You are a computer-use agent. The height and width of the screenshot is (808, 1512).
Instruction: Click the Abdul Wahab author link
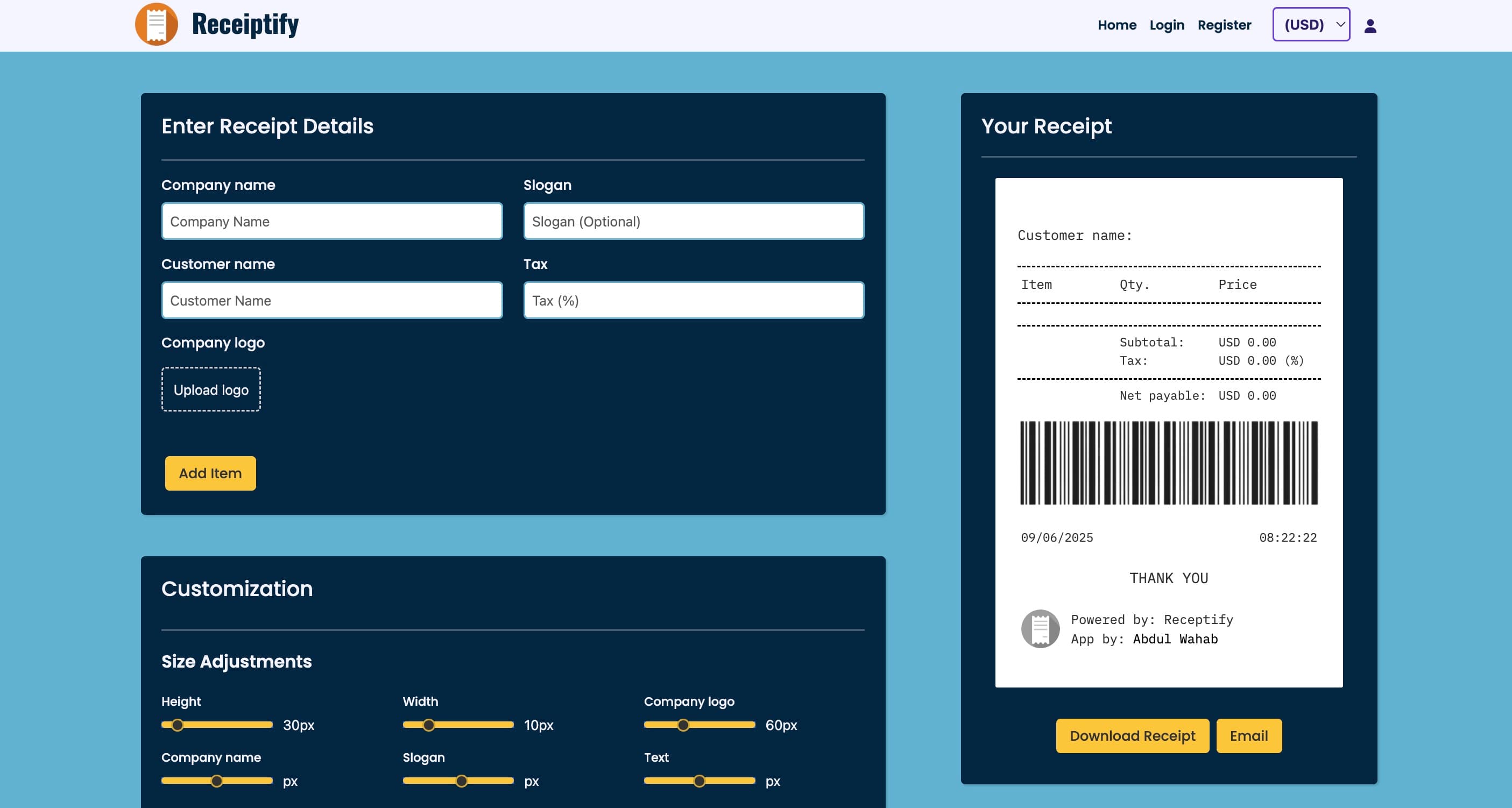coord(1175,639)
